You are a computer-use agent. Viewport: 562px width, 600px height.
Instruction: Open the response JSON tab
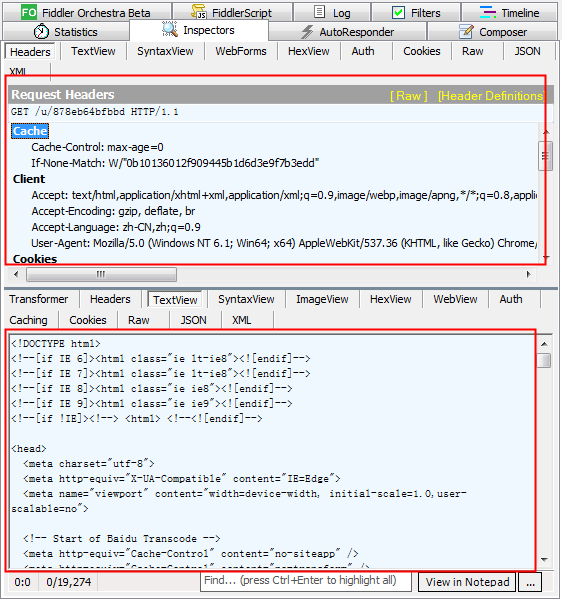pyautogui.click(x=194, y=320)
